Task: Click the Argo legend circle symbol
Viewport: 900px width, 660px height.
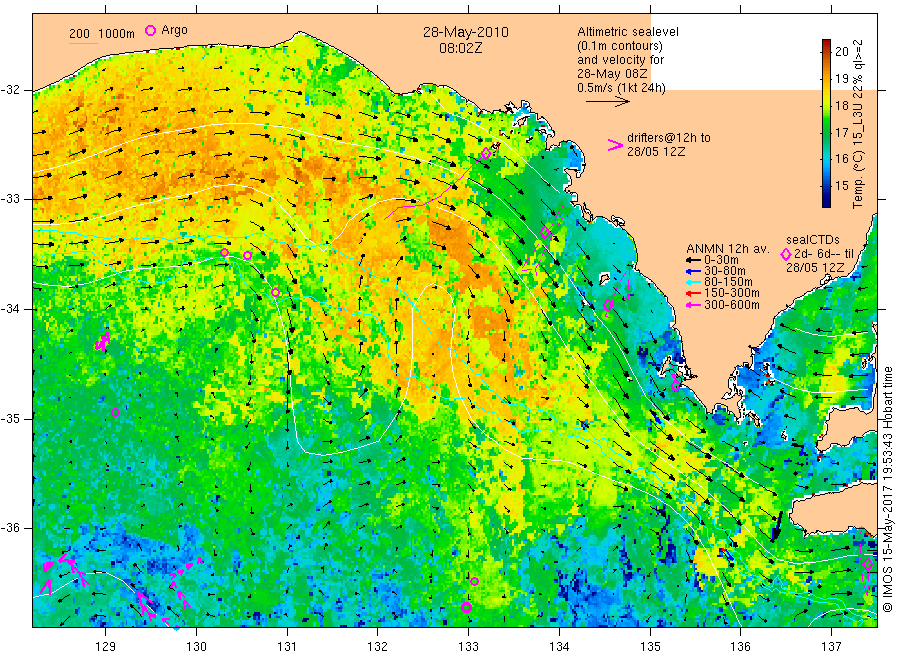Action: pos(150,31)
